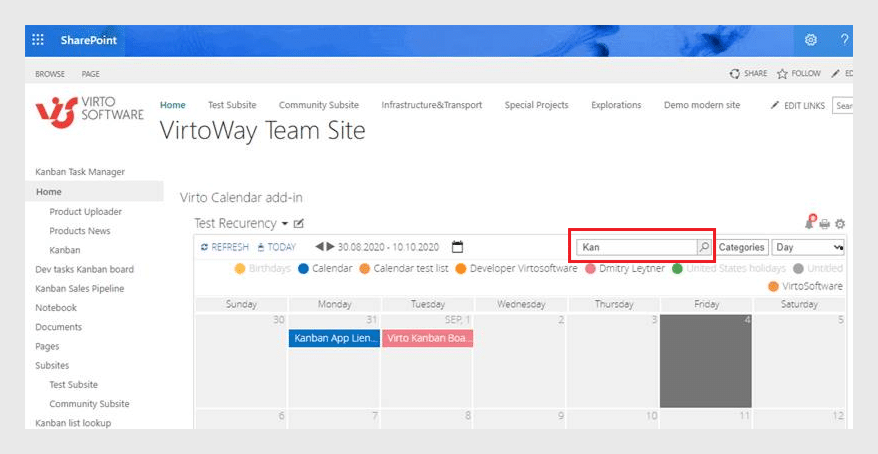This screenshot has width=878, height=454.
Task: Select the highlighted Friday 4 day cell
Action: tap(706, 361)
